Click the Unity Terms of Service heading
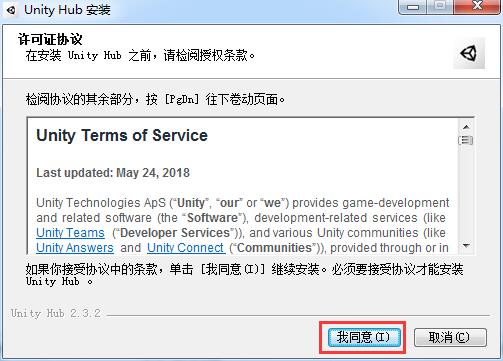The image size is (503, 361). [122, 135]
